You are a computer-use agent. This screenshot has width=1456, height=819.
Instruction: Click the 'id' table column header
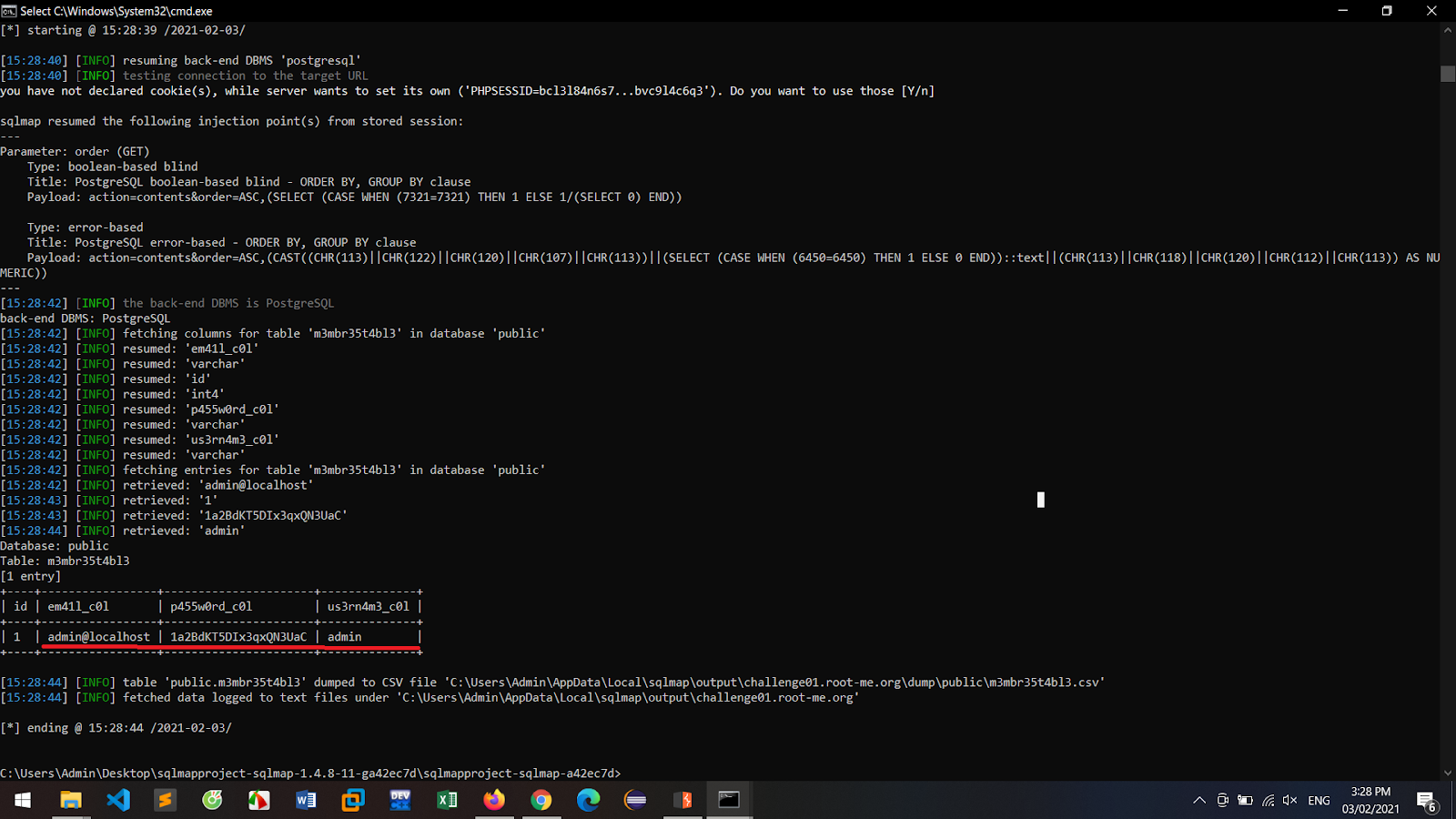click(x=20, y=607)
